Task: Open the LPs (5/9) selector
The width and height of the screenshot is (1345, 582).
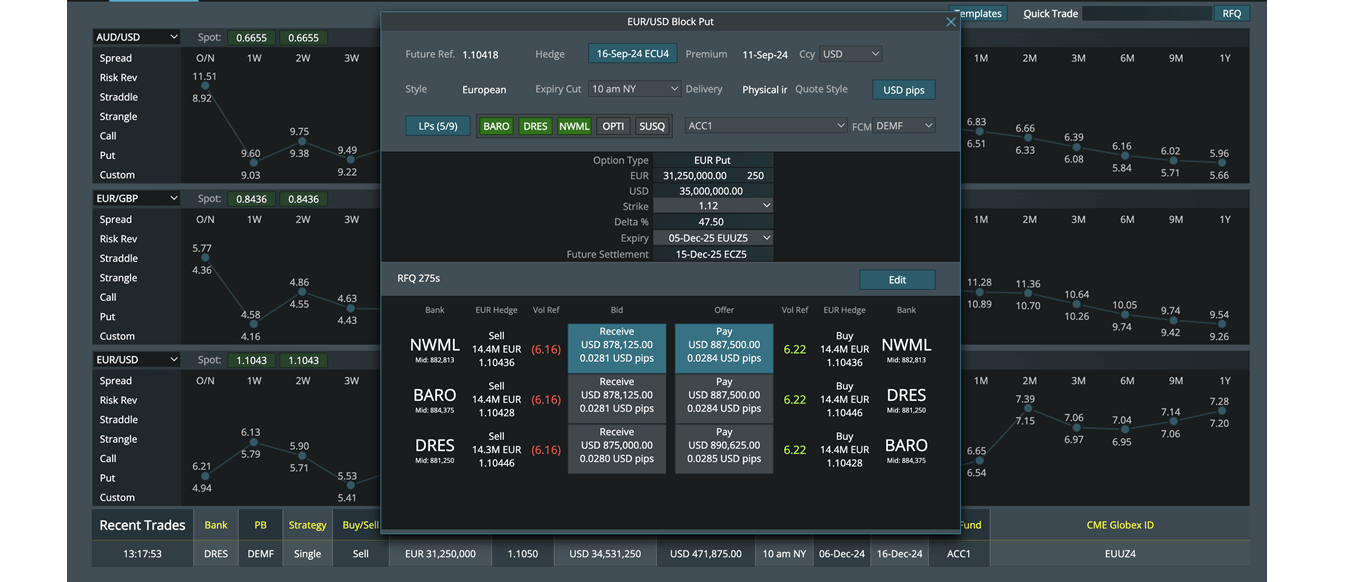Action: (438, 126)
